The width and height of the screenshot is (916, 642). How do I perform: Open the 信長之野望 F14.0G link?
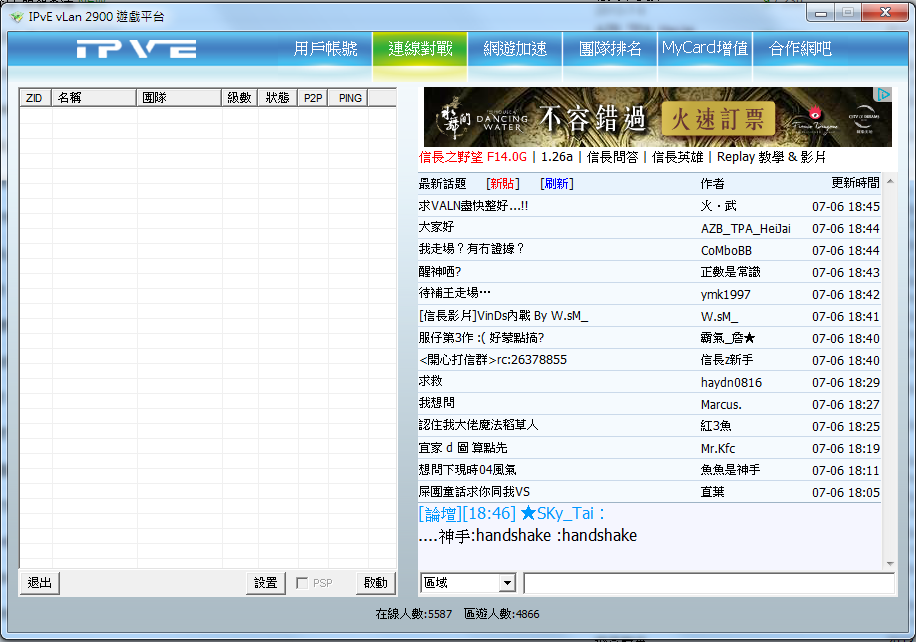472,157
